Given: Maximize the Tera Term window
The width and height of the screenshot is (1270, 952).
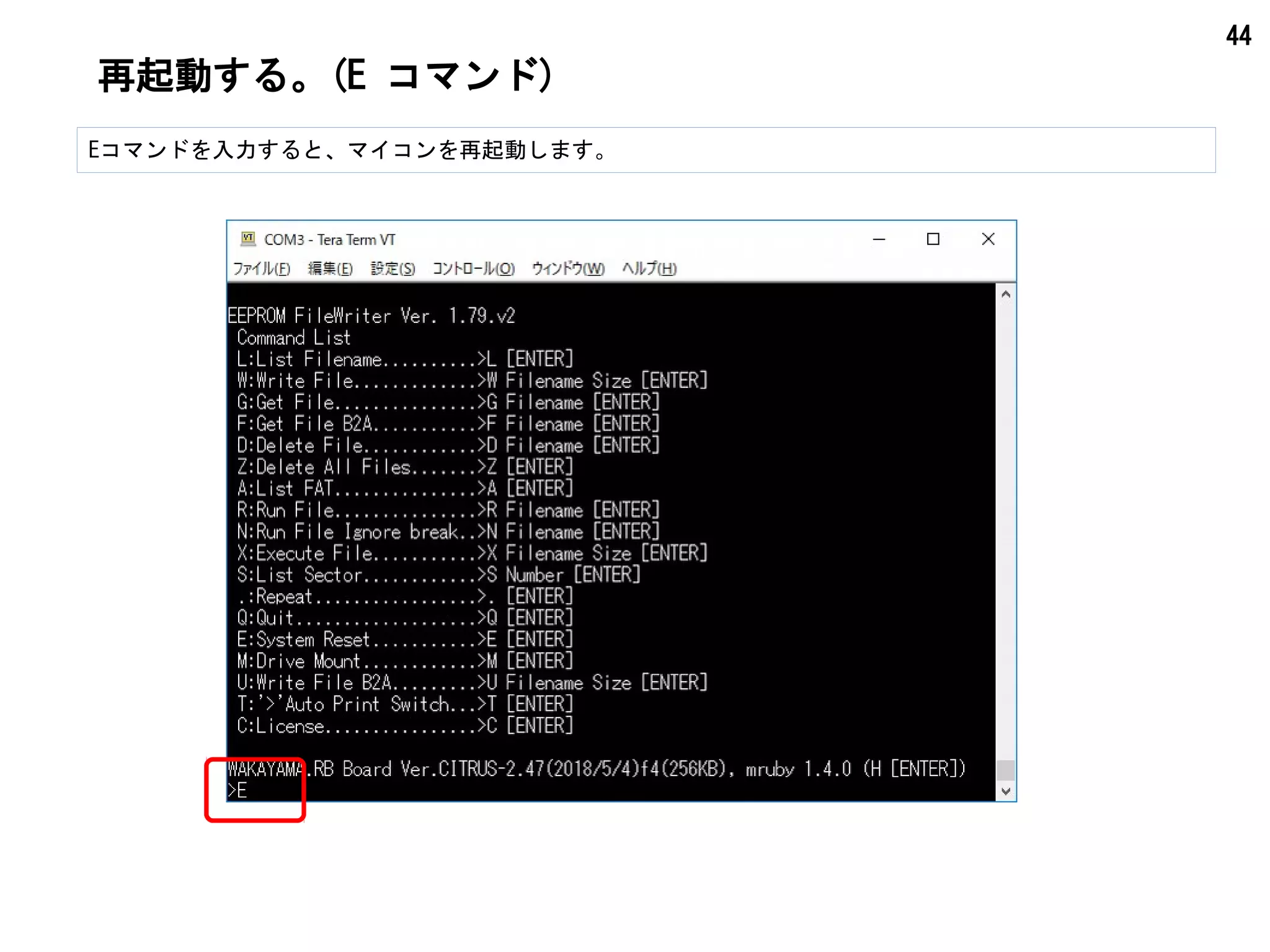Looking at the screenshot, I should tap(933, 239).
